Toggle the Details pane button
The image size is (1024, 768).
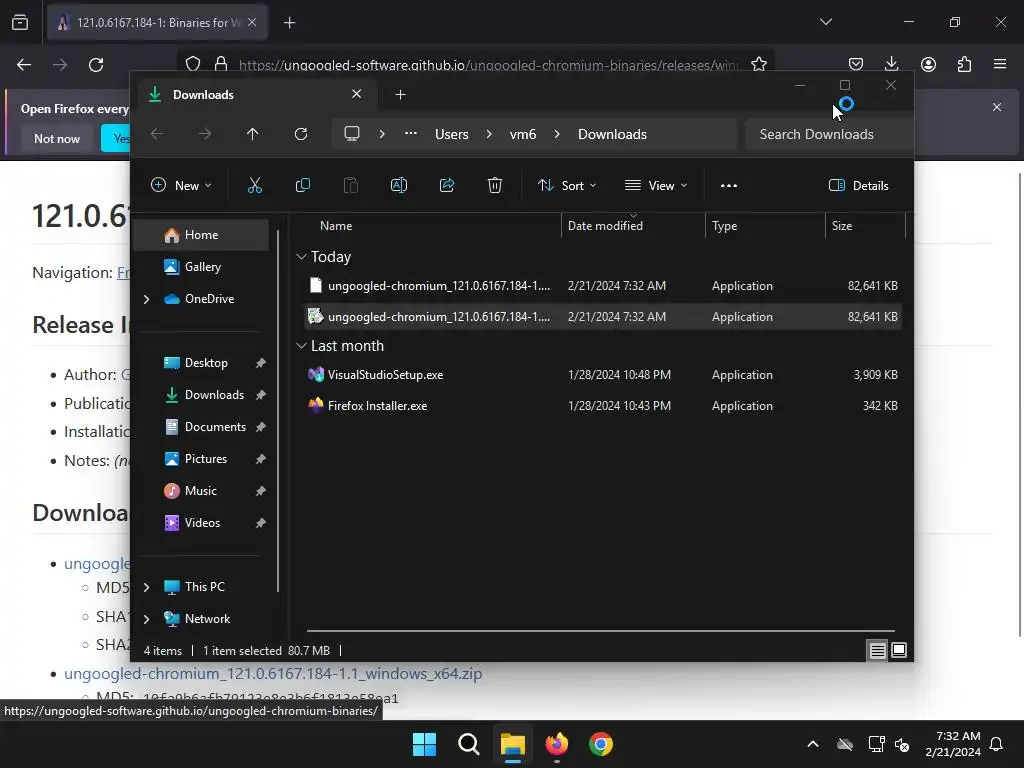coord(859,185)
